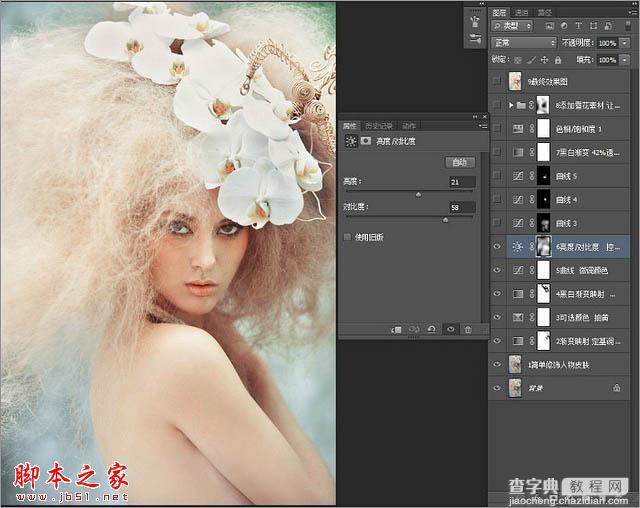Hide the 2 gradient map layer
640x508 pixels.
[x=497, y=341]
